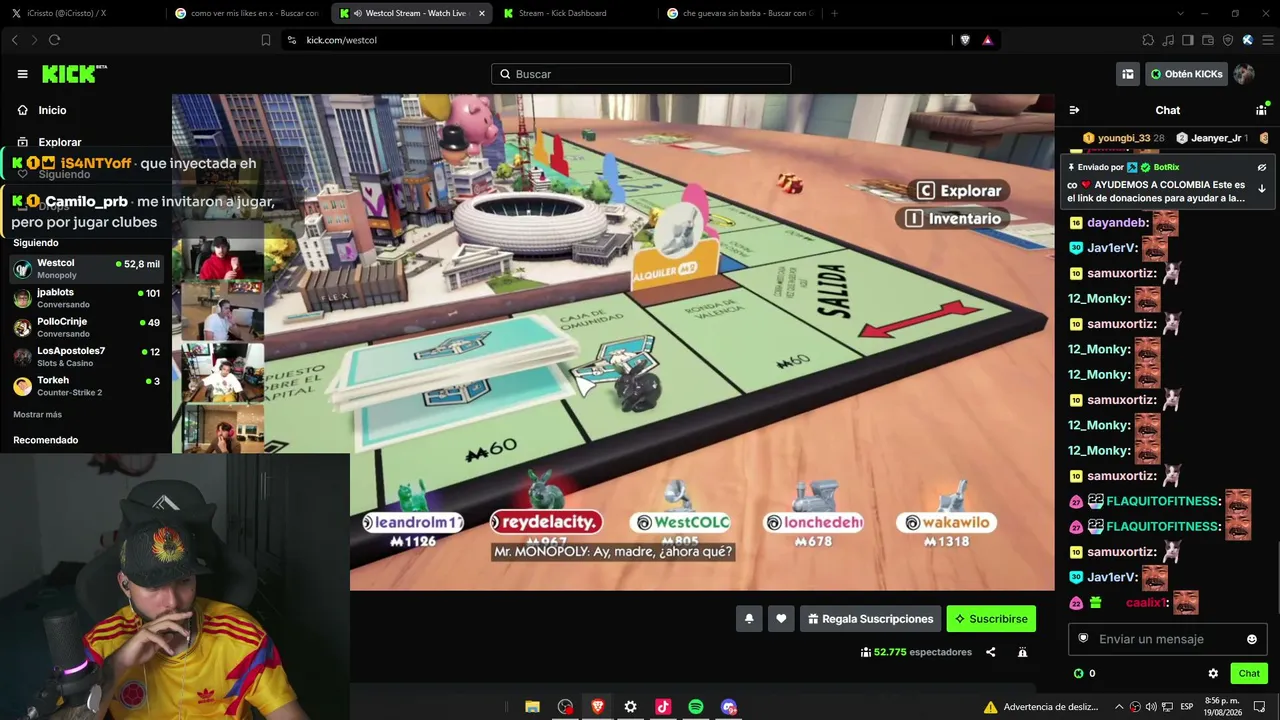Open BotRix profile in pinned message
This screenshot has height=720, width=1280.
coord(1166,168)
